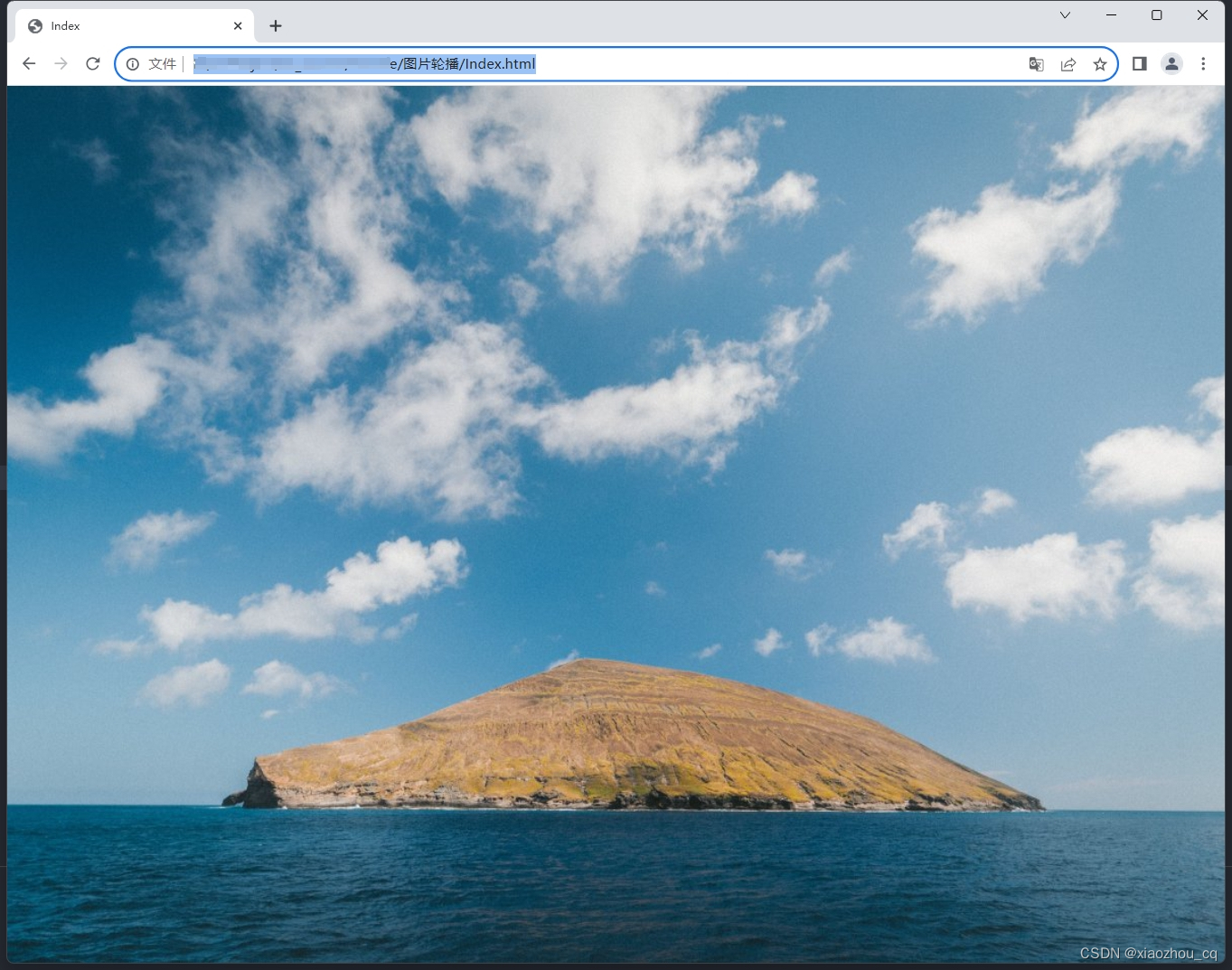Screen dimensions: 1232x970
Task: Share this page from the address bar
Action: (x=1068, y=64)
